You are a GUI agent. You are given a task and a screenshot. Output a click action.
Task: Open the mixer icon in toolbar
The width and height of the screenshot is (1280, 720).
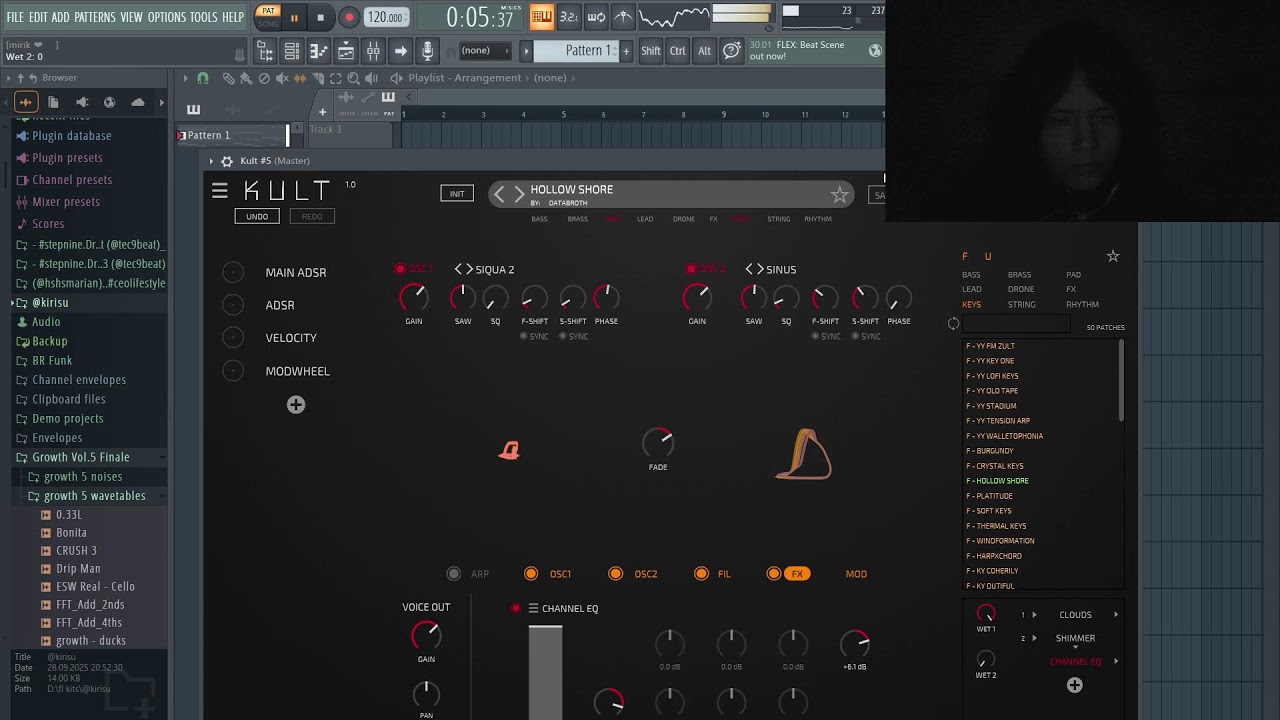point(373,51)
